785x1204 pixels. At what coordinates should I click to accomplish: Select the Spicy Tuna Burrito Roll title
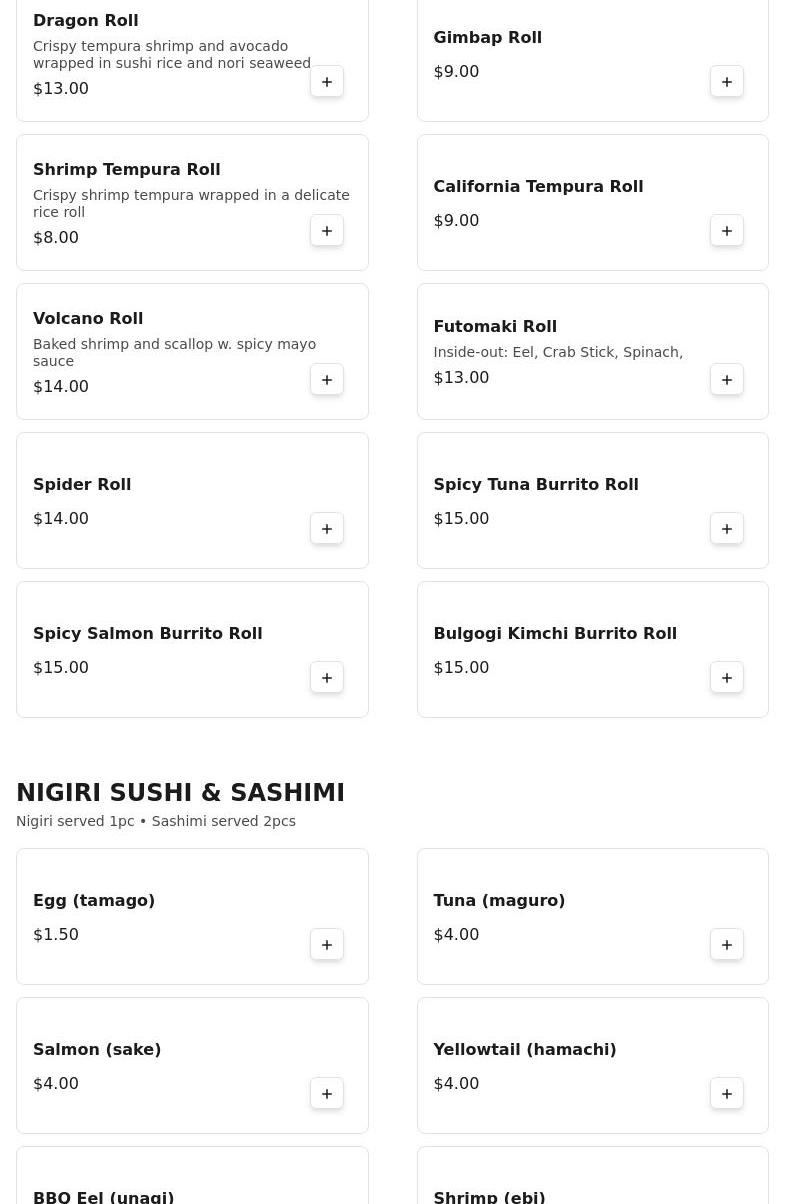(535, 485)
